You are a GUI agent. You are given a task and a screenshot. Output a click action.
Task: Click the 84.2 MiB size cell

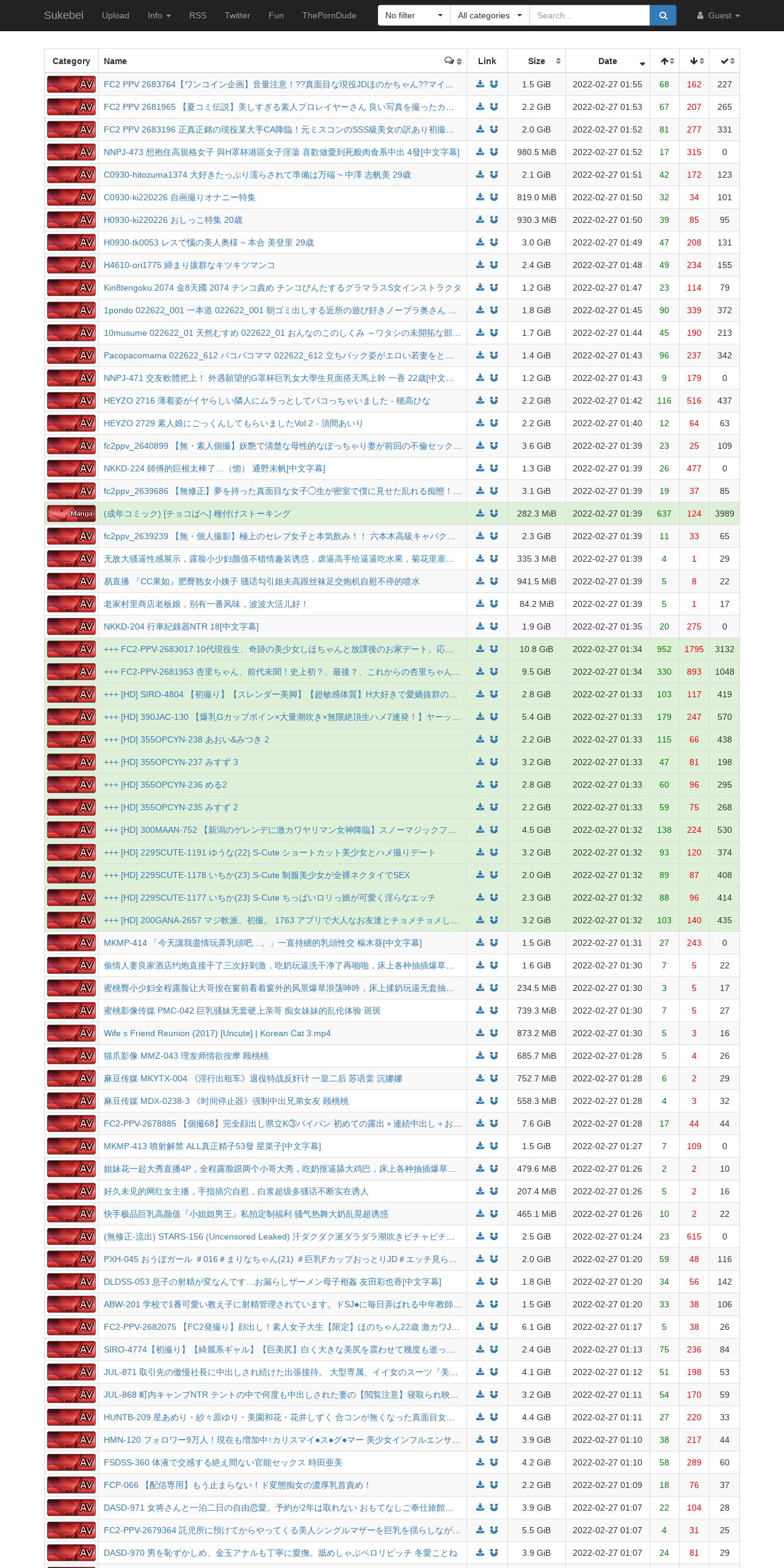click(x=537, y=604)
